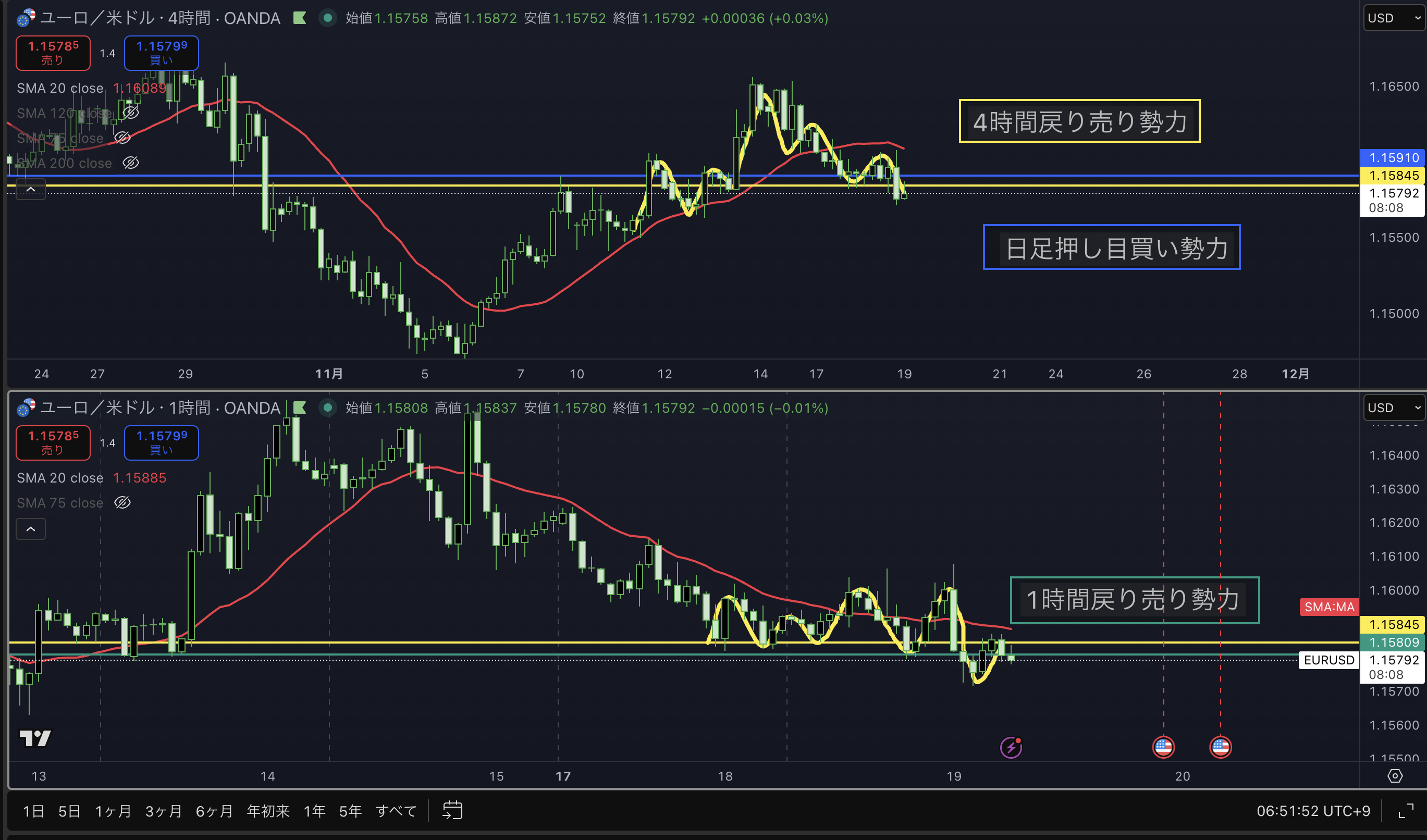
Task: Click green flag icon in upper chart header
Action: (x=300, y=18)
